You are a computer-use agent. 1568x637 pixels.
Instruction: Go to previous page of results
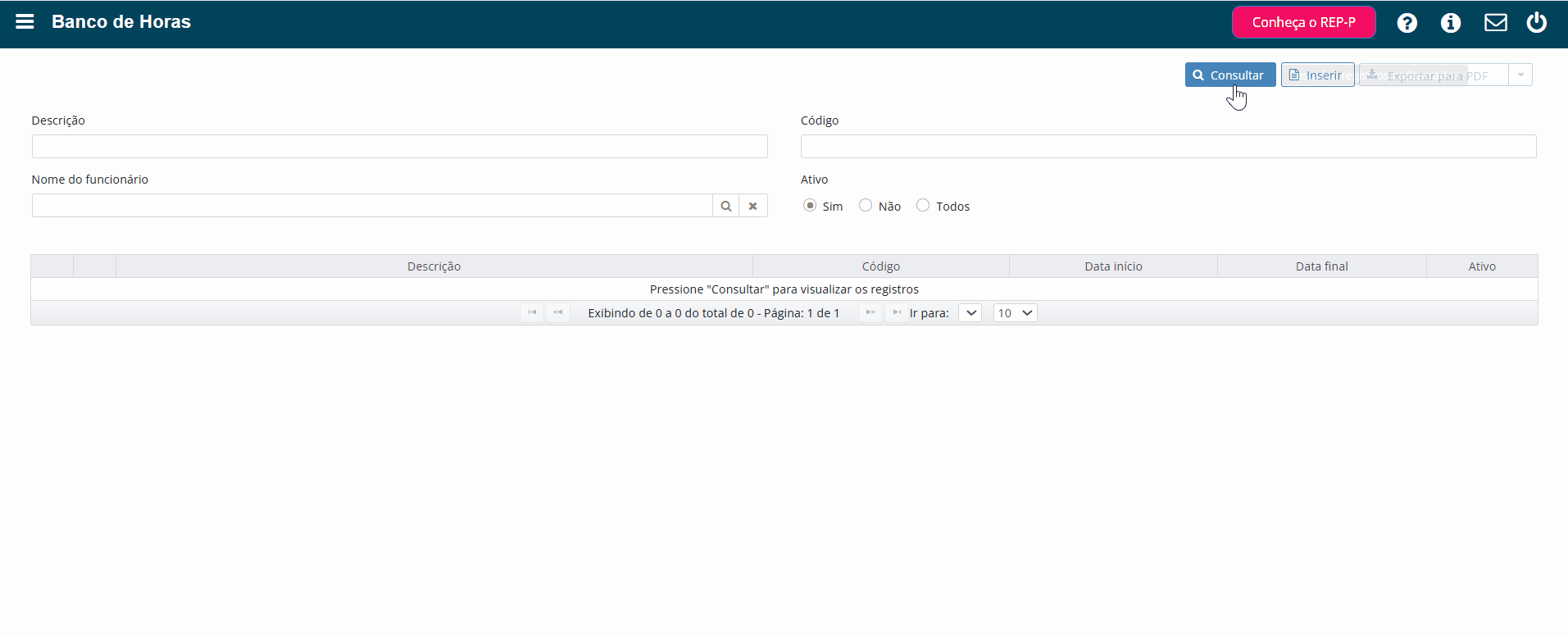[558, 312]
